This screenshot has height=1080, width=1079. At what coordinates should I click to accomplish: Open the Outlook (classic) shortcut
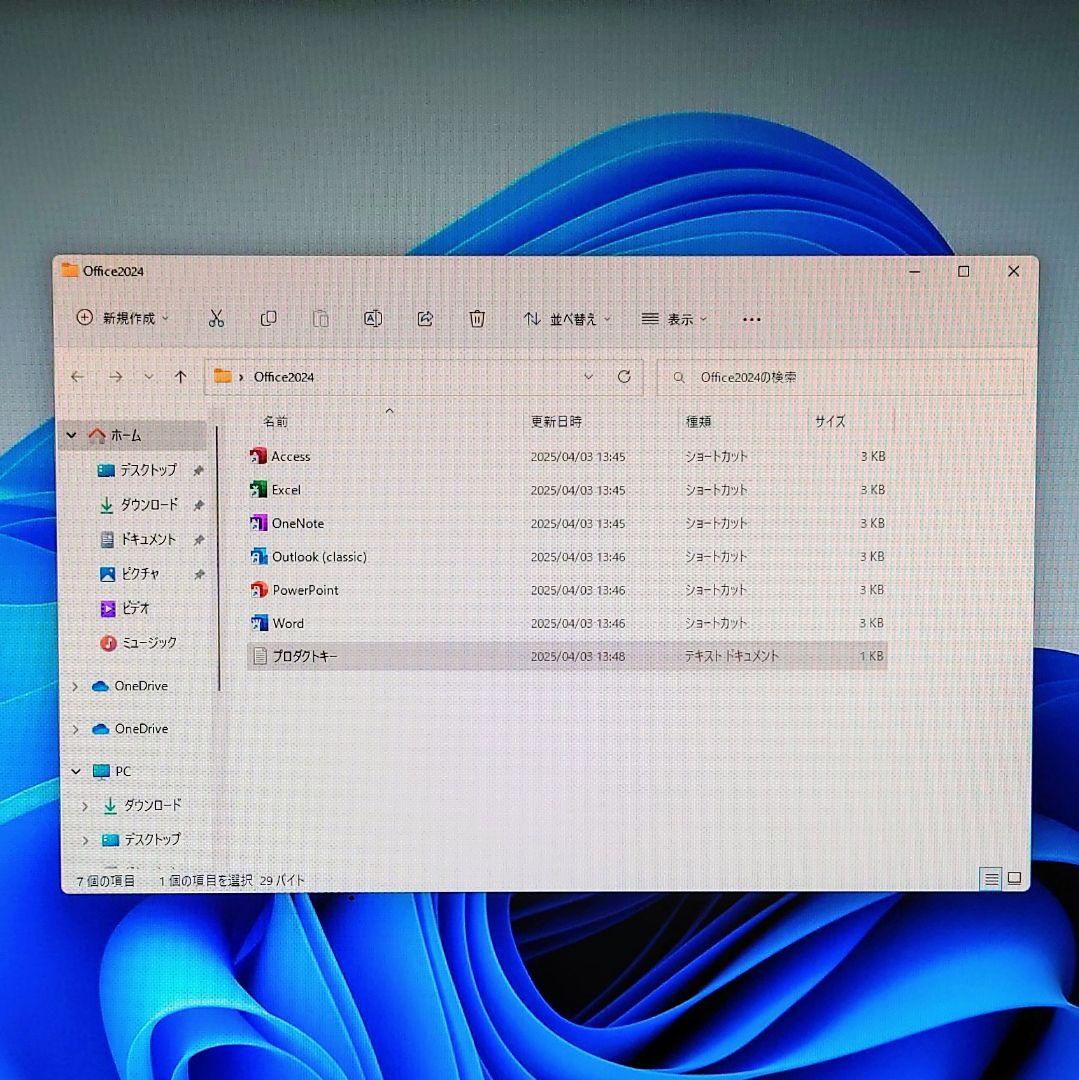pyautogui.click(x=318, y=557)
